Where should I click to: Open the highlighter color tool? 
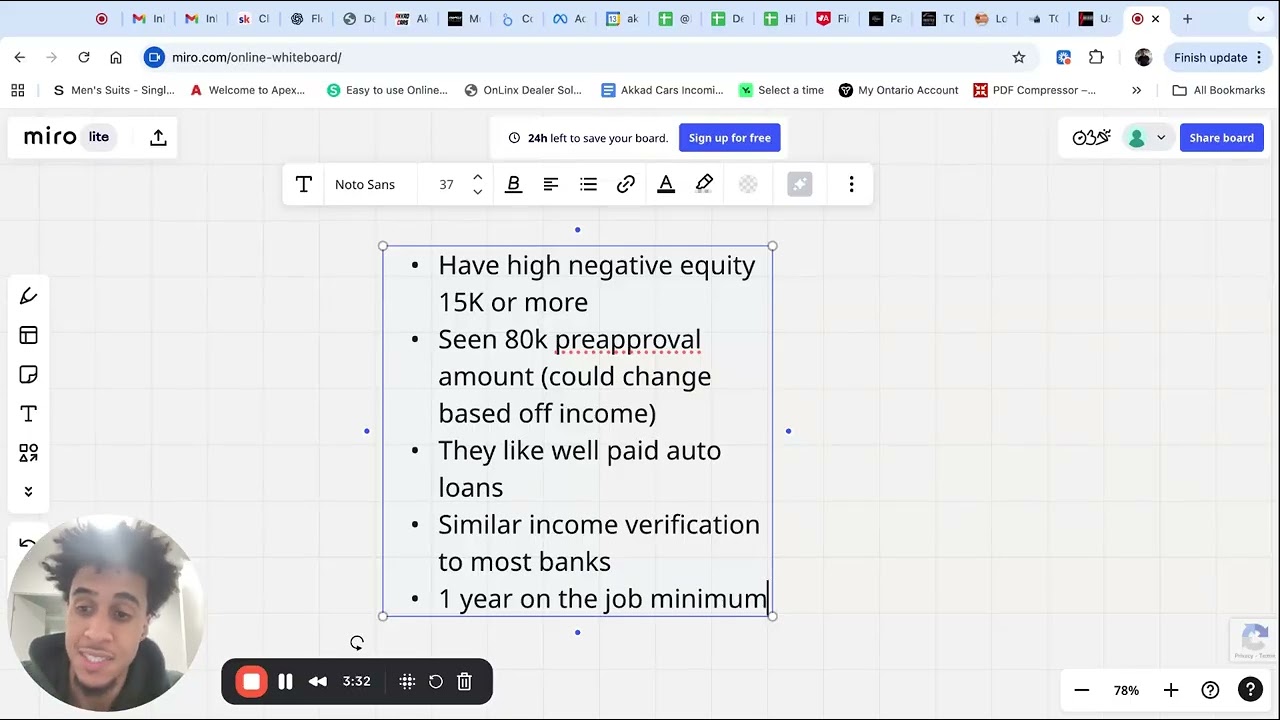(x=704, y=184)
